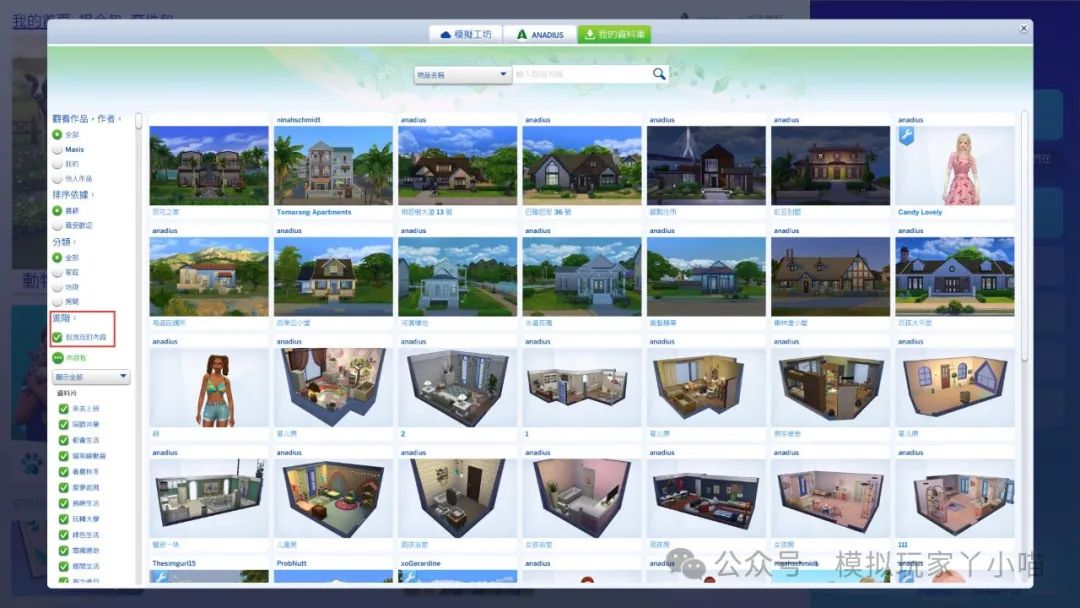Click the green 內容包 packs icon

58,358
